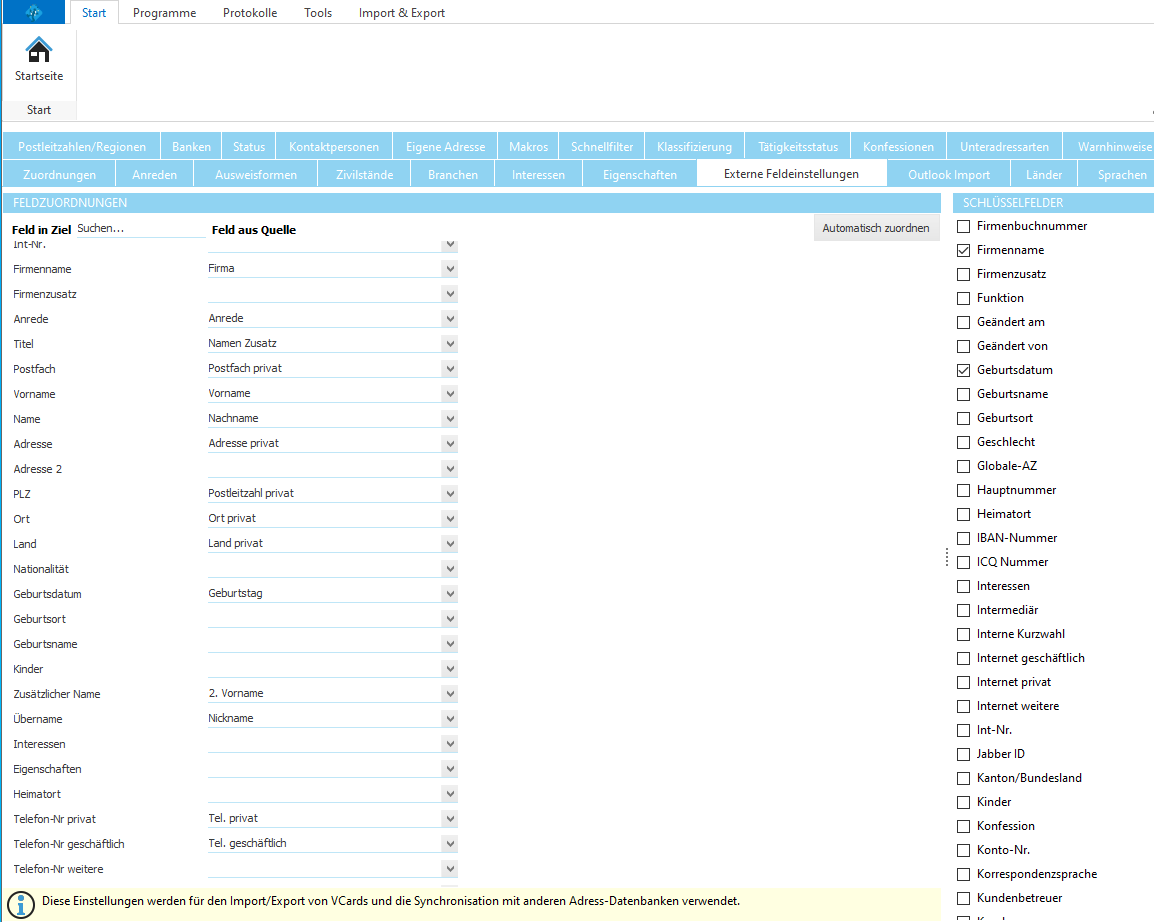Uncheck the Geburtsdatum key field
Image resolution: width=1154 pixels, height=922 pixels.
[964, 370]
